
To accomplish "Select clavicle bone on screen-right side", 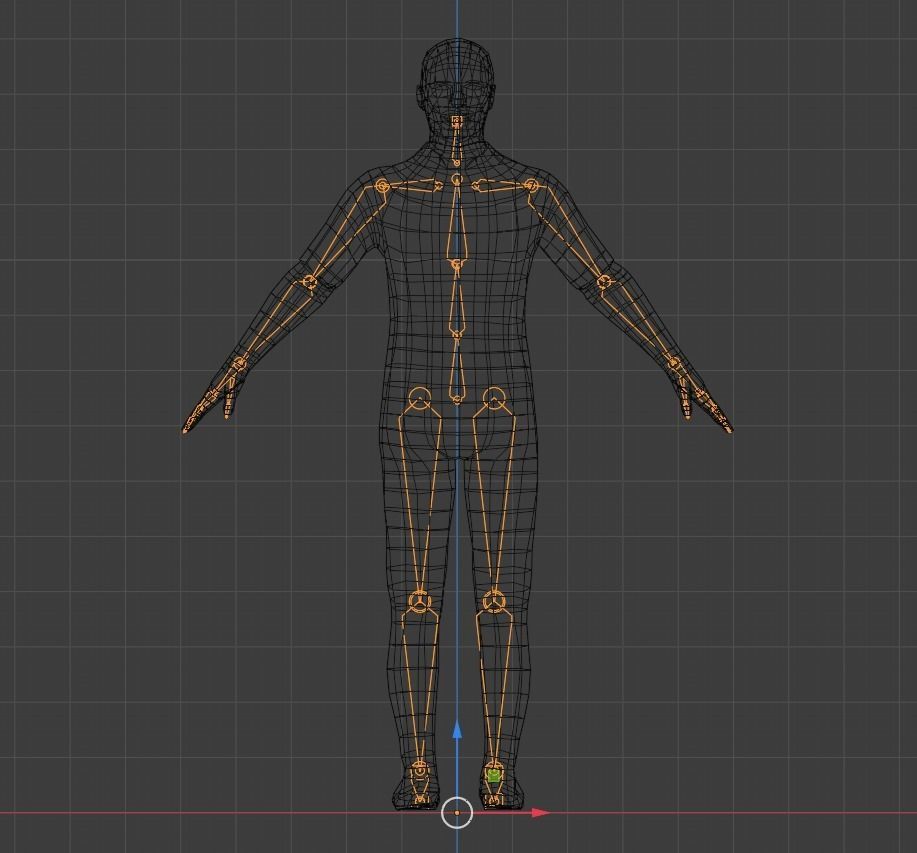I will [x=501, y=185].
